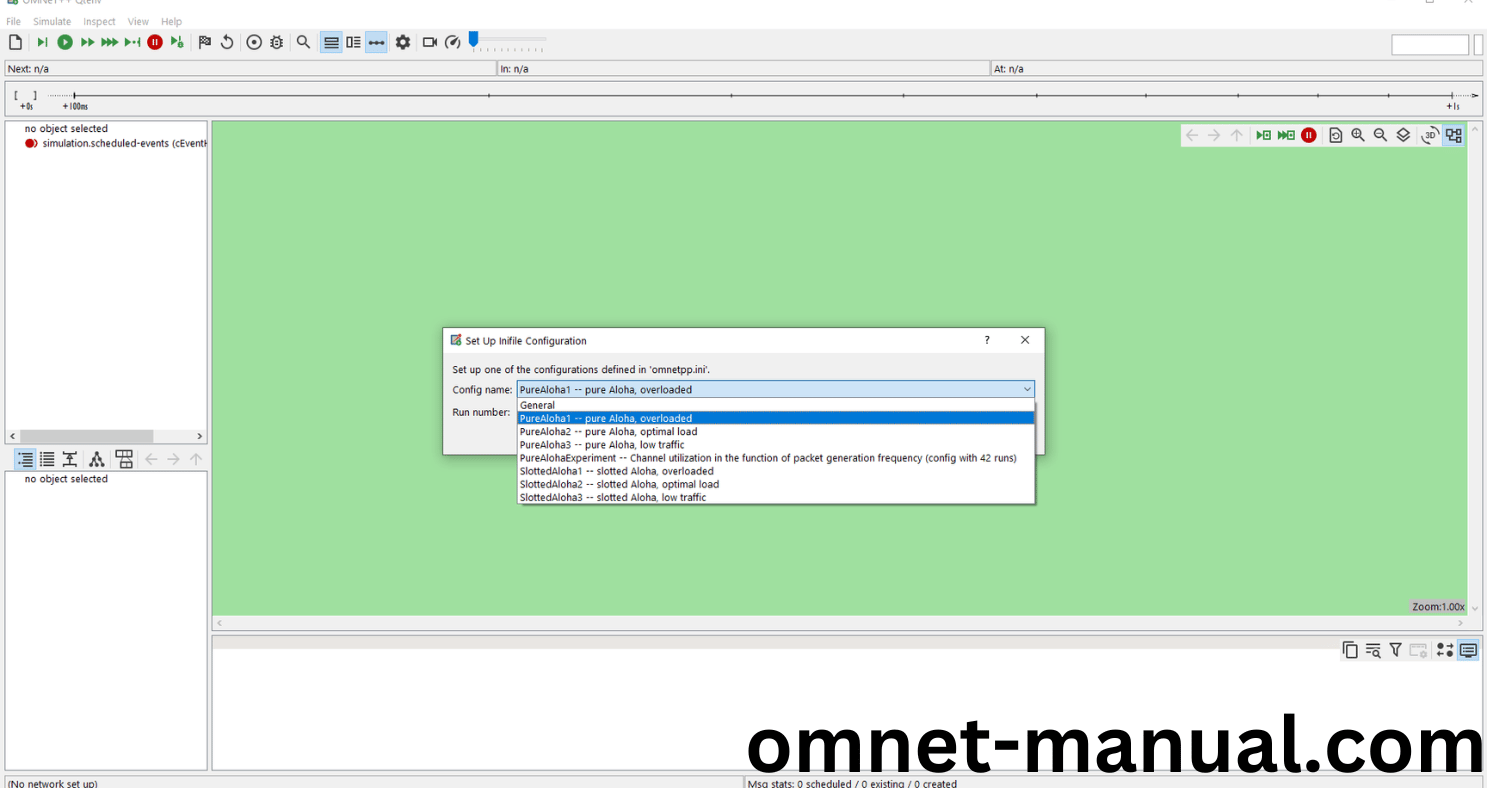Click the canvas Re-layout page-refresh icon
The width and height of the screenshot is (1487, 788).
(x=1335, y=135)
